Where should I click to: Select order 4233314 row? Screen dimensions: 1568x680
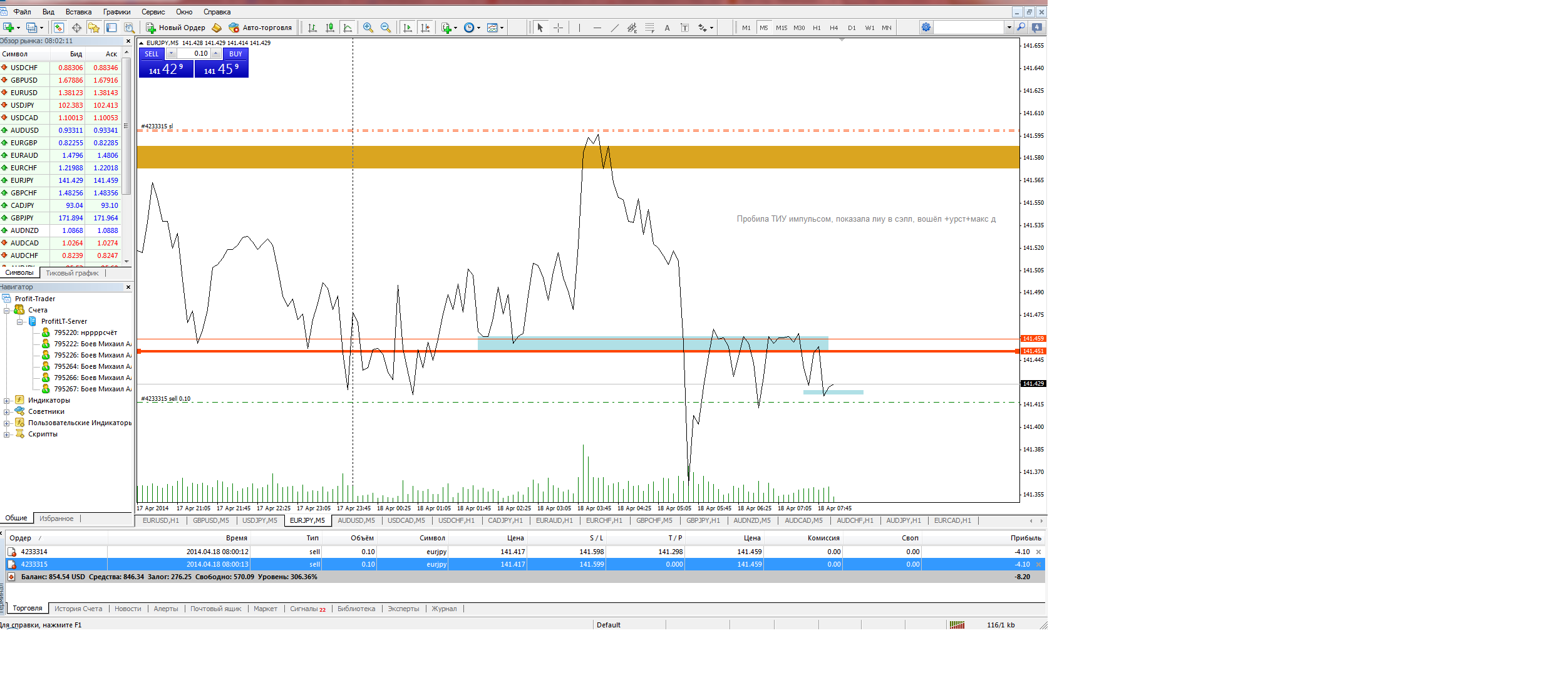tap(525, 552)
